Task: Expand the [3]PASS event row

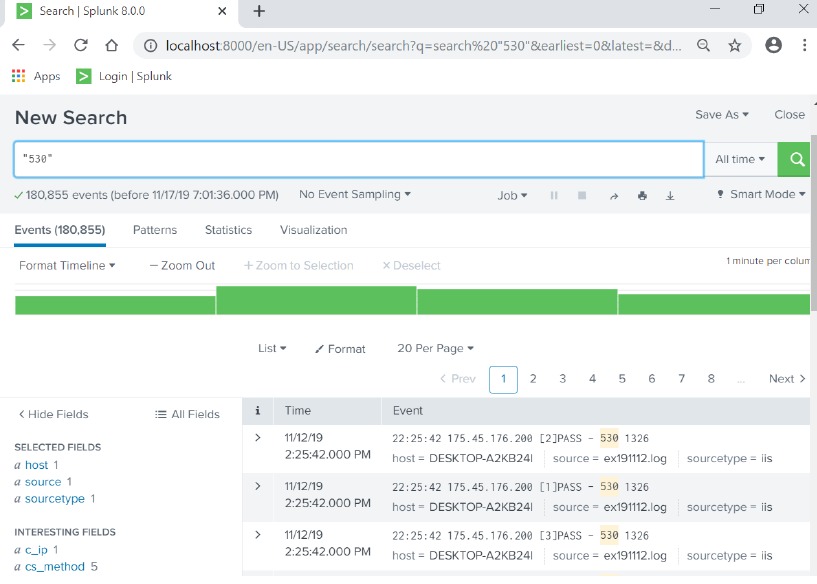Action: (257, 535)
